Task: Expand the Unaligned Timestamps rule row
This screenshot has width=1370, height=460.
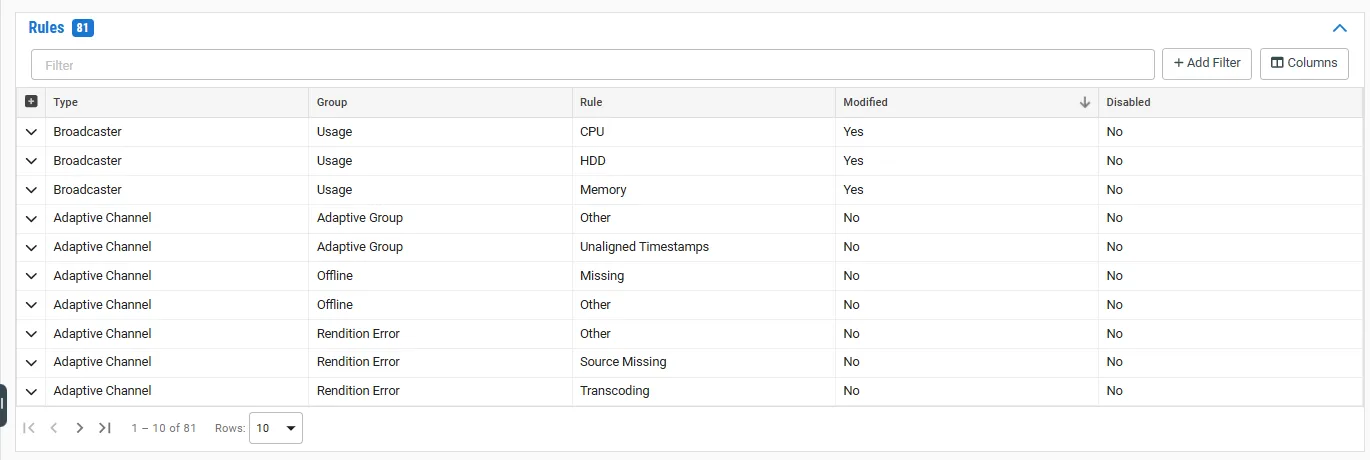Action: point(31,247)
